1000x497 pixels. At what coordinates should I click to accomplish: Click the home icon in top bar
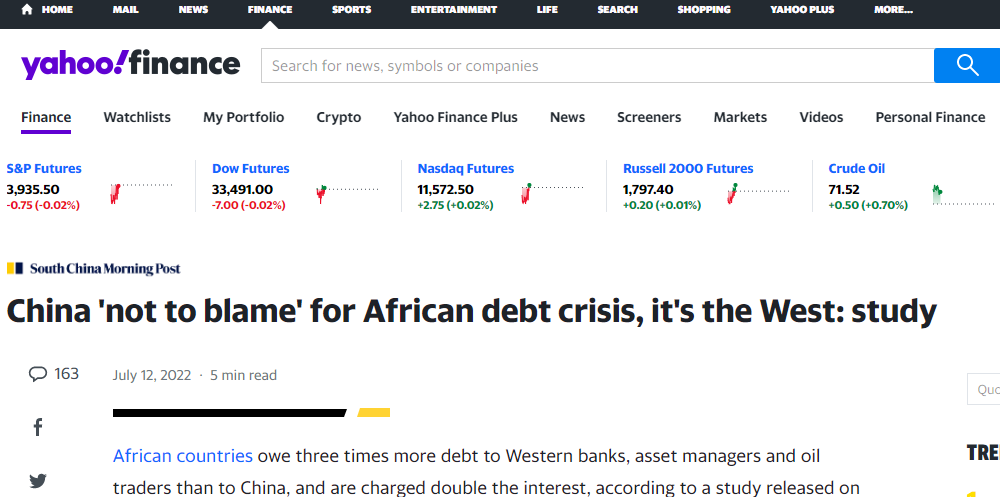[x=27, y=10]
